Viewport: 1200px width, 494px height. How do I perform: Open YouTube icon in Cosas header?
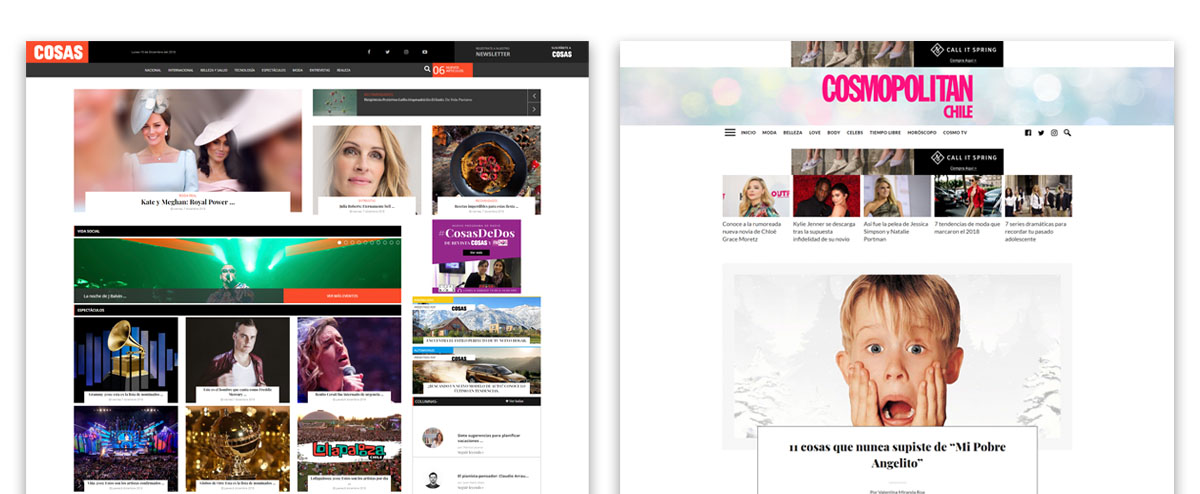(425, 52)
